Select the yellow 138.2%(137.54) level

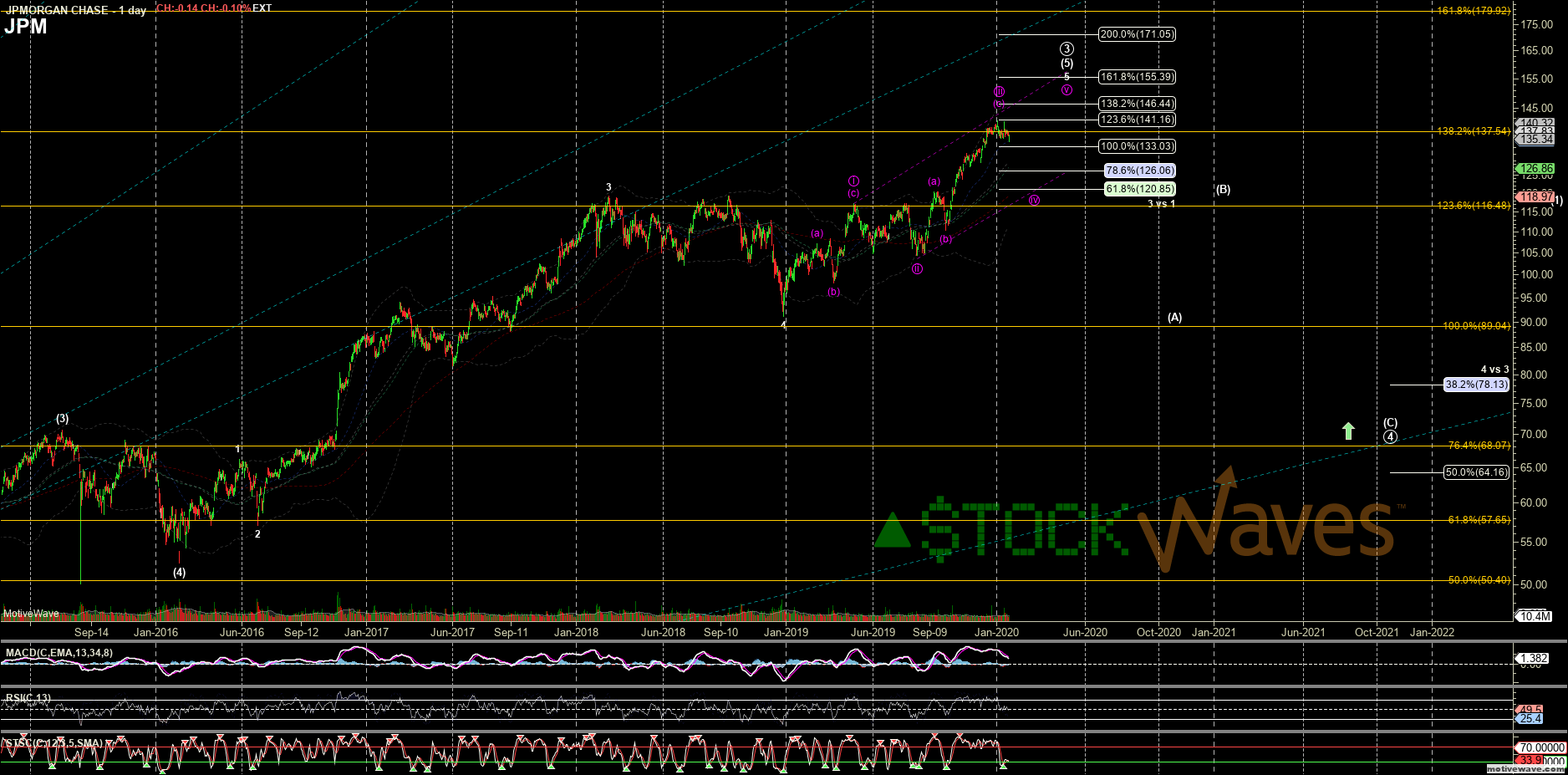click(1474, 131)
